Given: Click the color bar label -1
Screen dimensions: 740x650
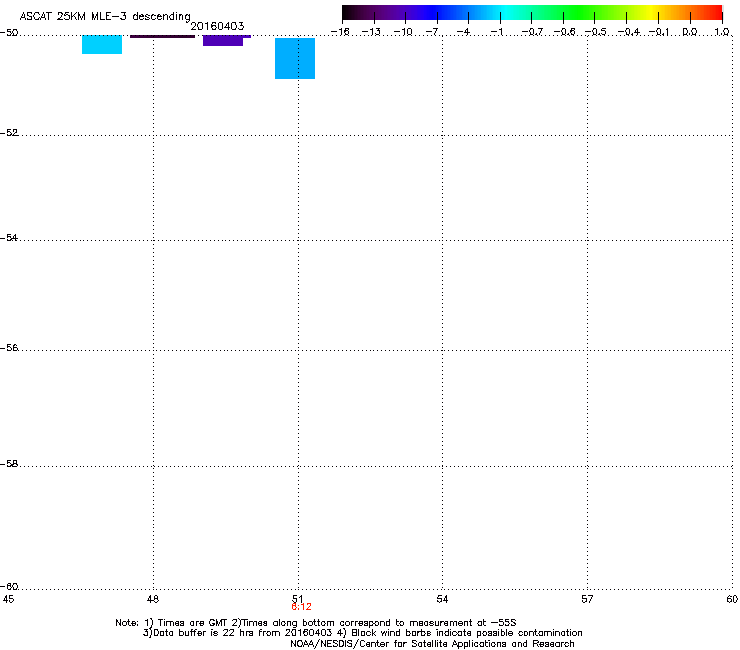Looking at the screenshot, I should (497, 32).
